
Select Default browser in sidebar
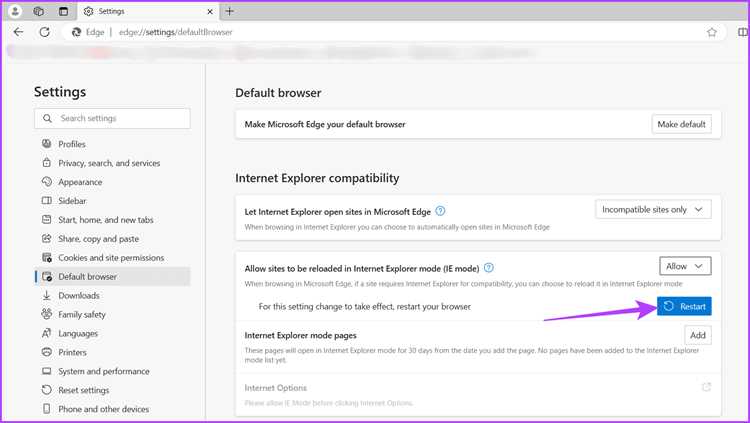coord(112,277)
